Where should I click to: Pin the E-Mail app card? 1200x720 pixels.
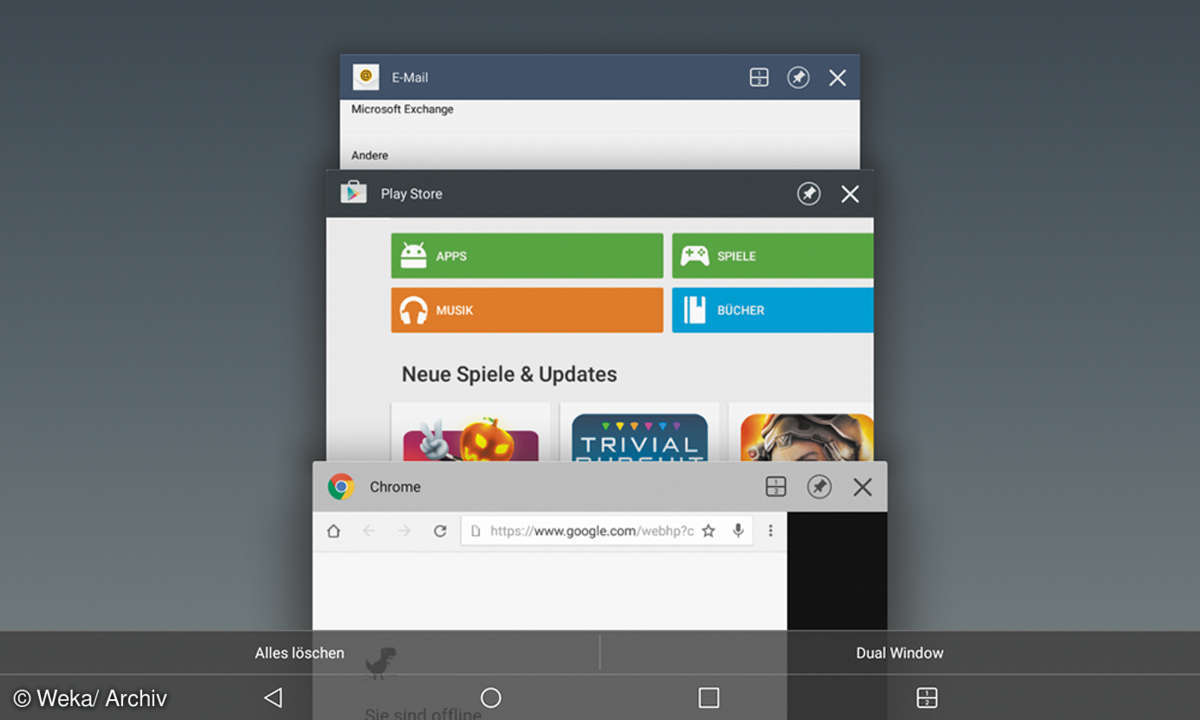coord(798,77)
